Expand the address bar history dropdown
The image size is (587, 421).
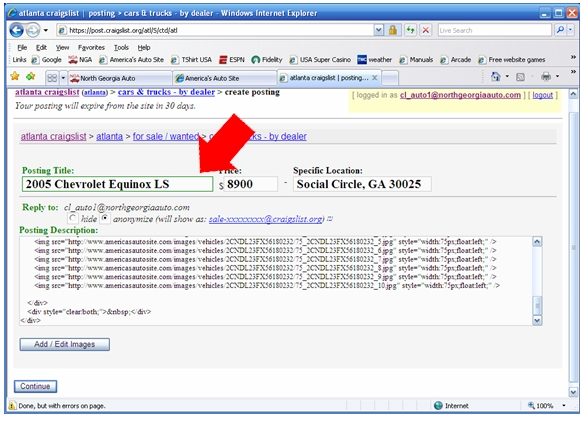379,30
